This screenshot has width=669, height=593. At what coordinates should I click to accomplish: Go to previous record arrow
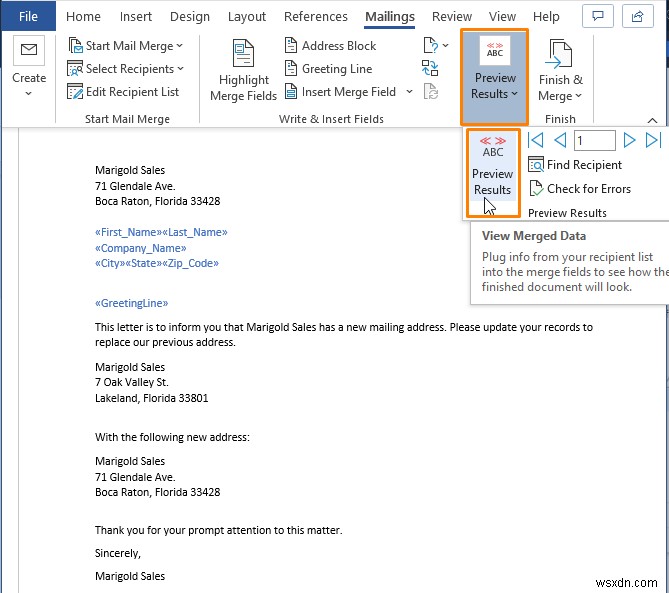560,140
